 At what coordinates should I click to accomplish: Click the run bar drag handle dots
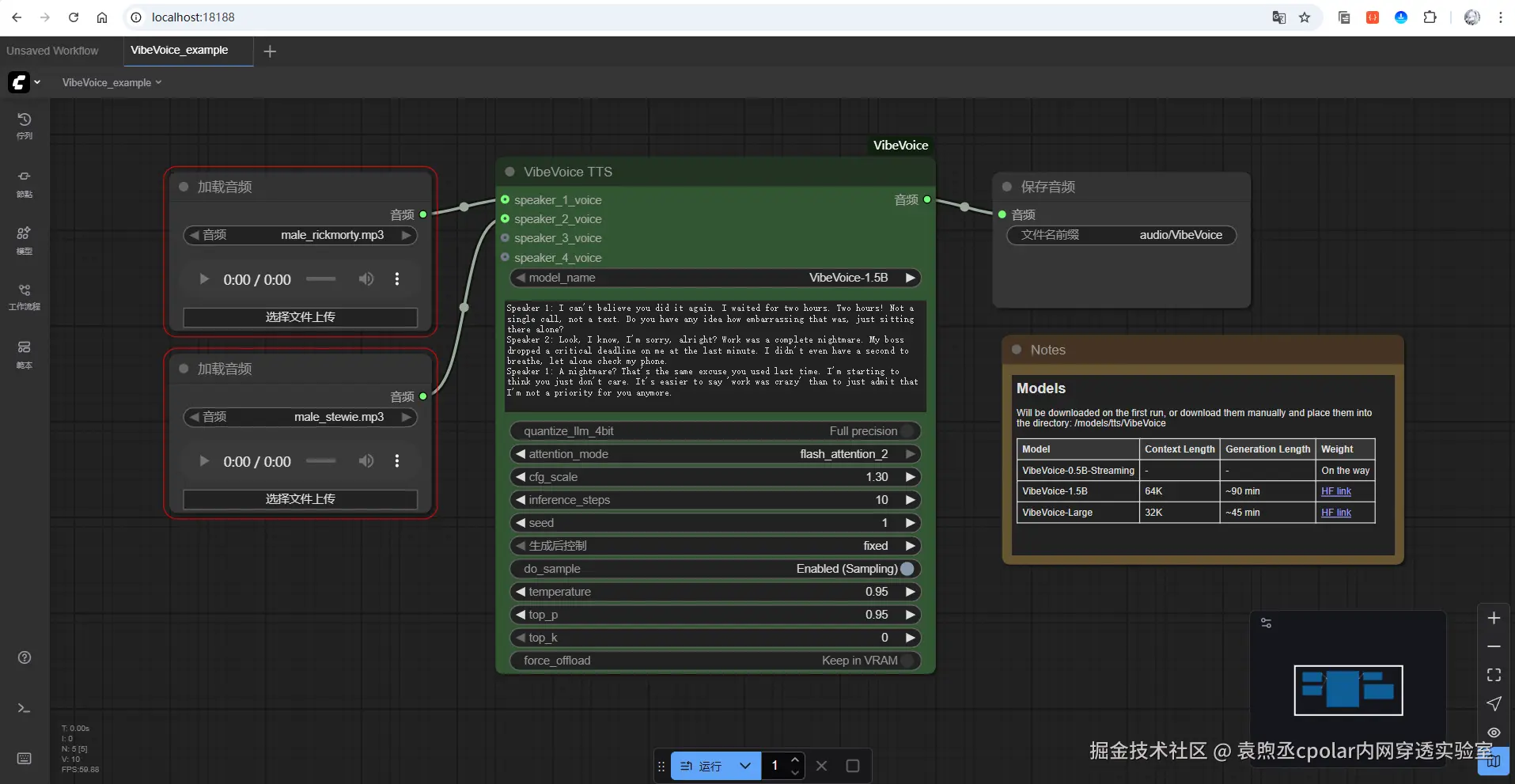[661, 766]
